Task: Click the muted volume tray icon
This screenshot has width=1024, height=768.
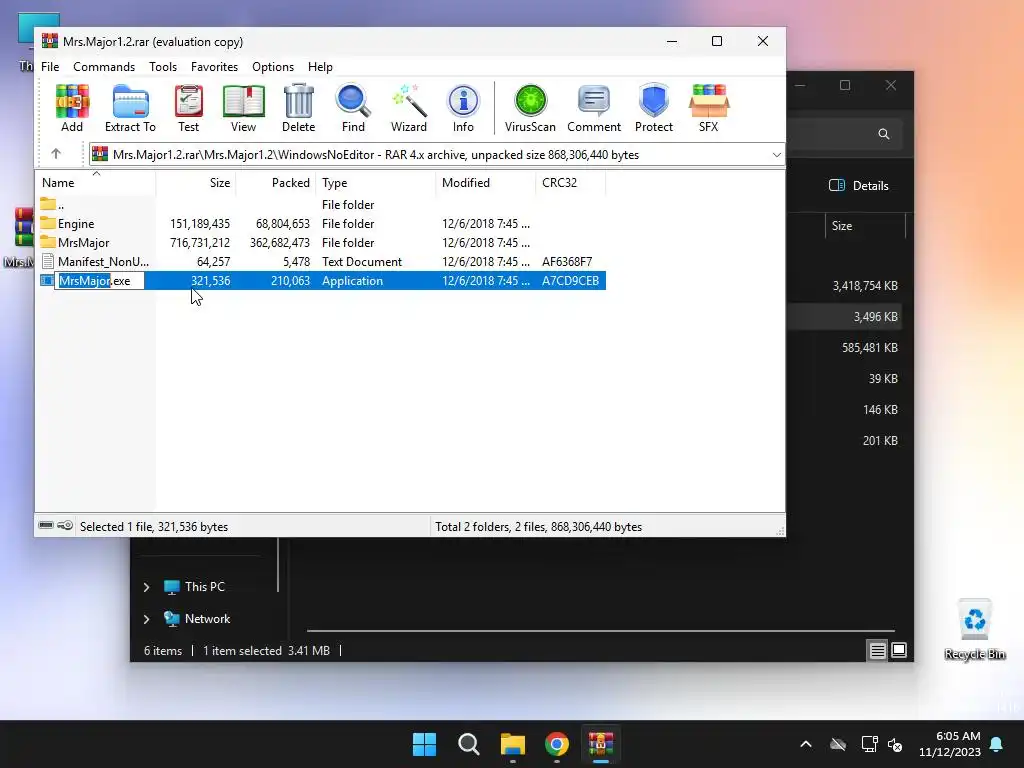Action: pos(895,744)
